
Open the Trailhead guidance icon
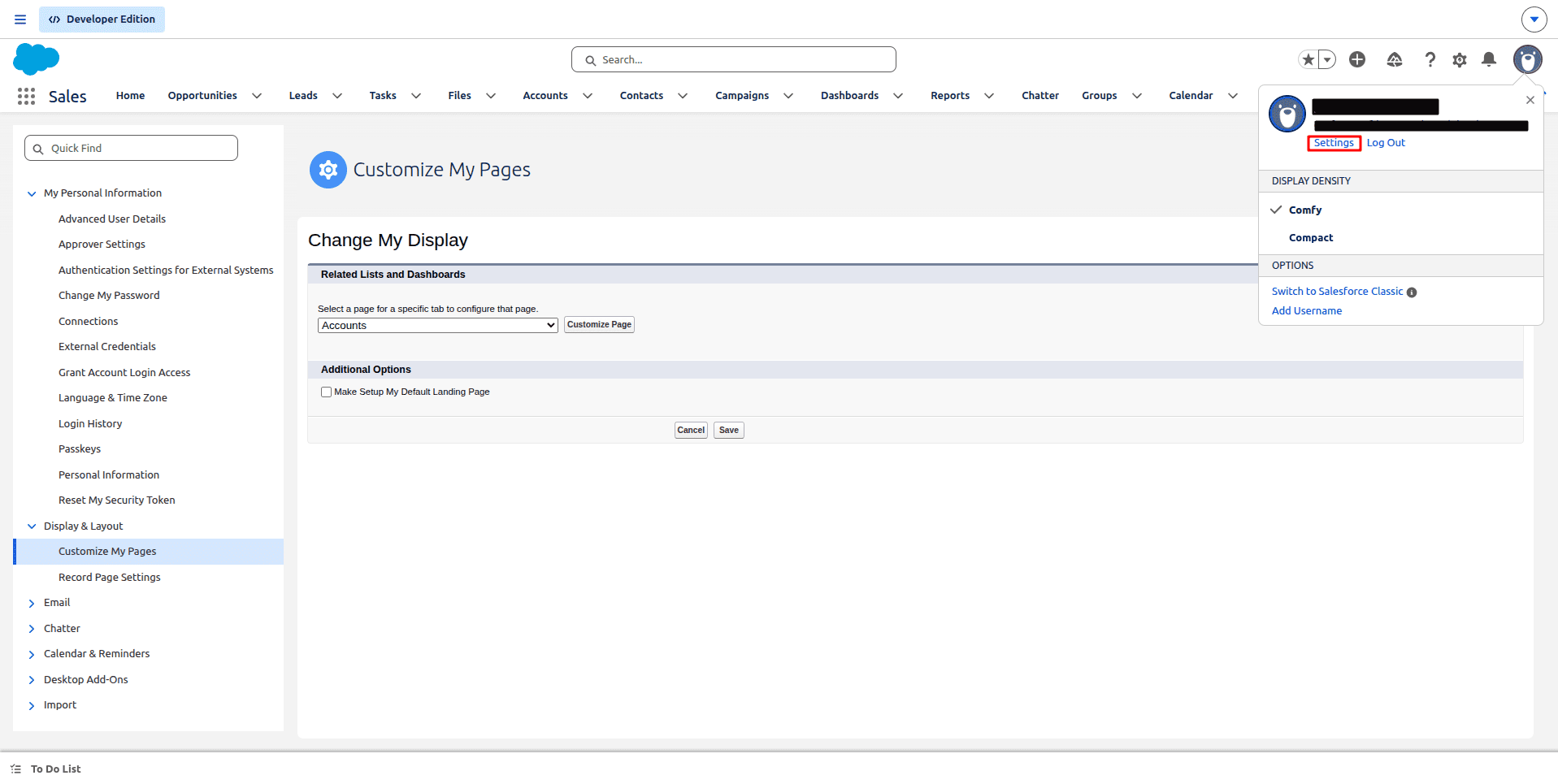click(1395, 59)
